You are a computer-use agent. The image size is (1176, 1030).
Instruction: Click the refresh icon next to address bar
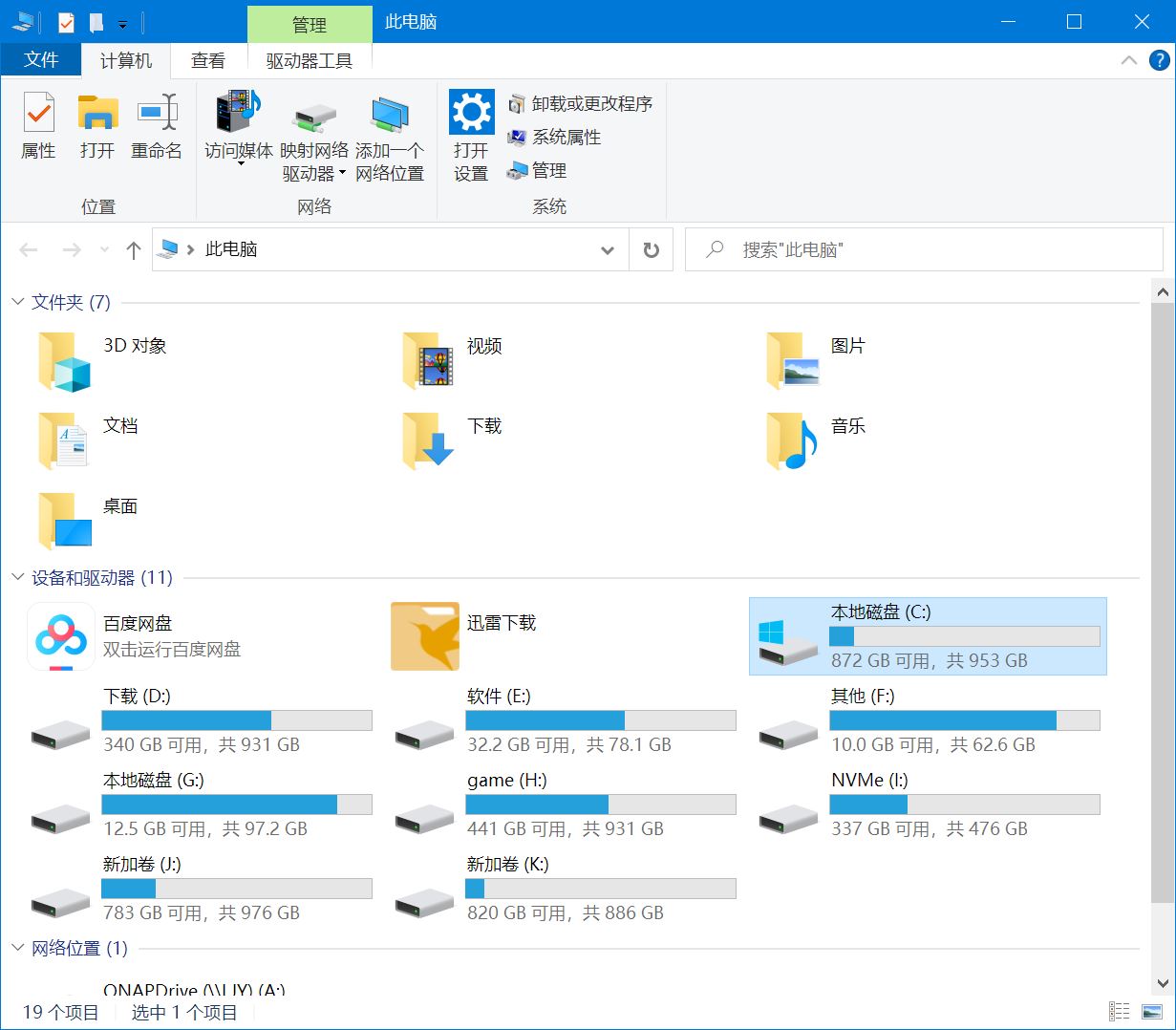click(x=651, y=249)
